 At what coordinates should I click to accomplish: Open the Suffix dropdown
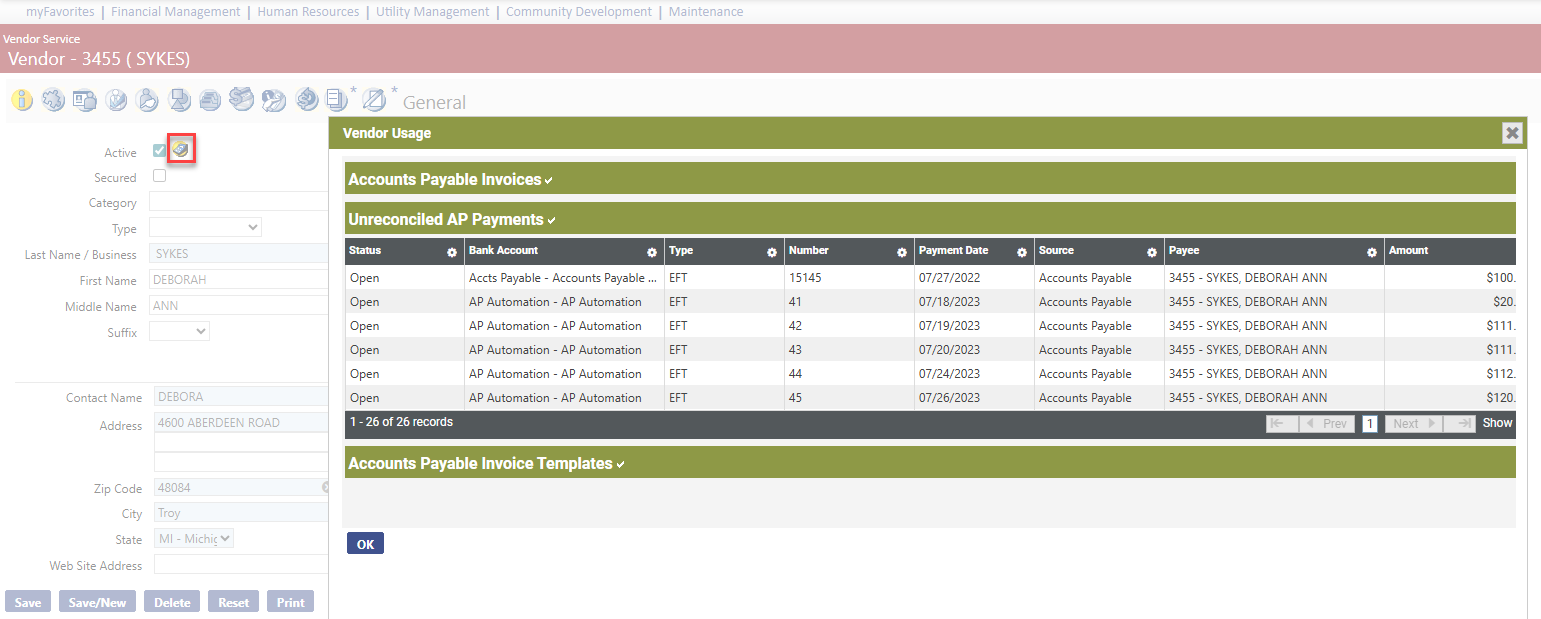(x=179, y=331)
